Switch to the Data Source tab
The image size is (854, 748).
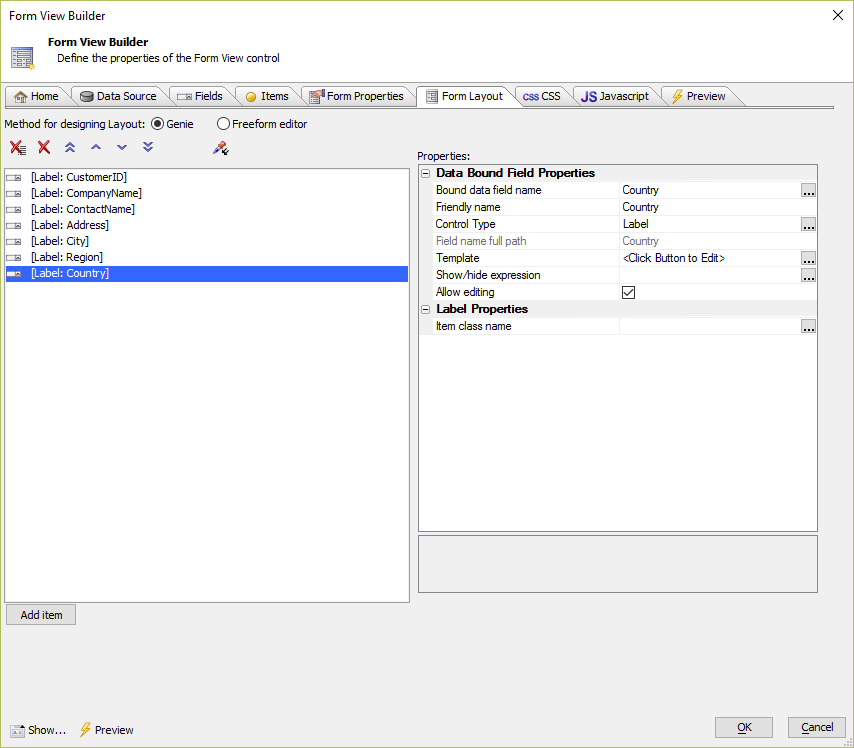click(x=118, y=96)
